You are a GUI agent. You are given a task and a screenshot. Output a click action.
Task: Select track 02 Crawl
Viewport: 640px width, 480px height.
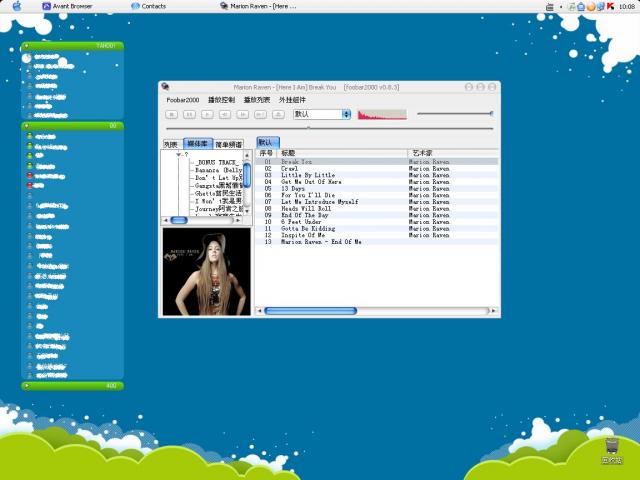tap(377, 169)
